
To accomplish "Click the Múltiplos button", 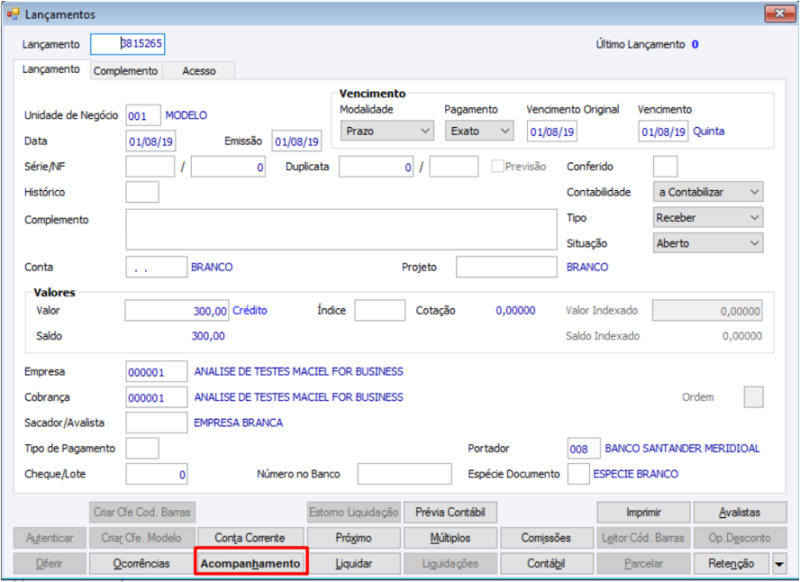I will pyautogui.click(x=450, y=538).
